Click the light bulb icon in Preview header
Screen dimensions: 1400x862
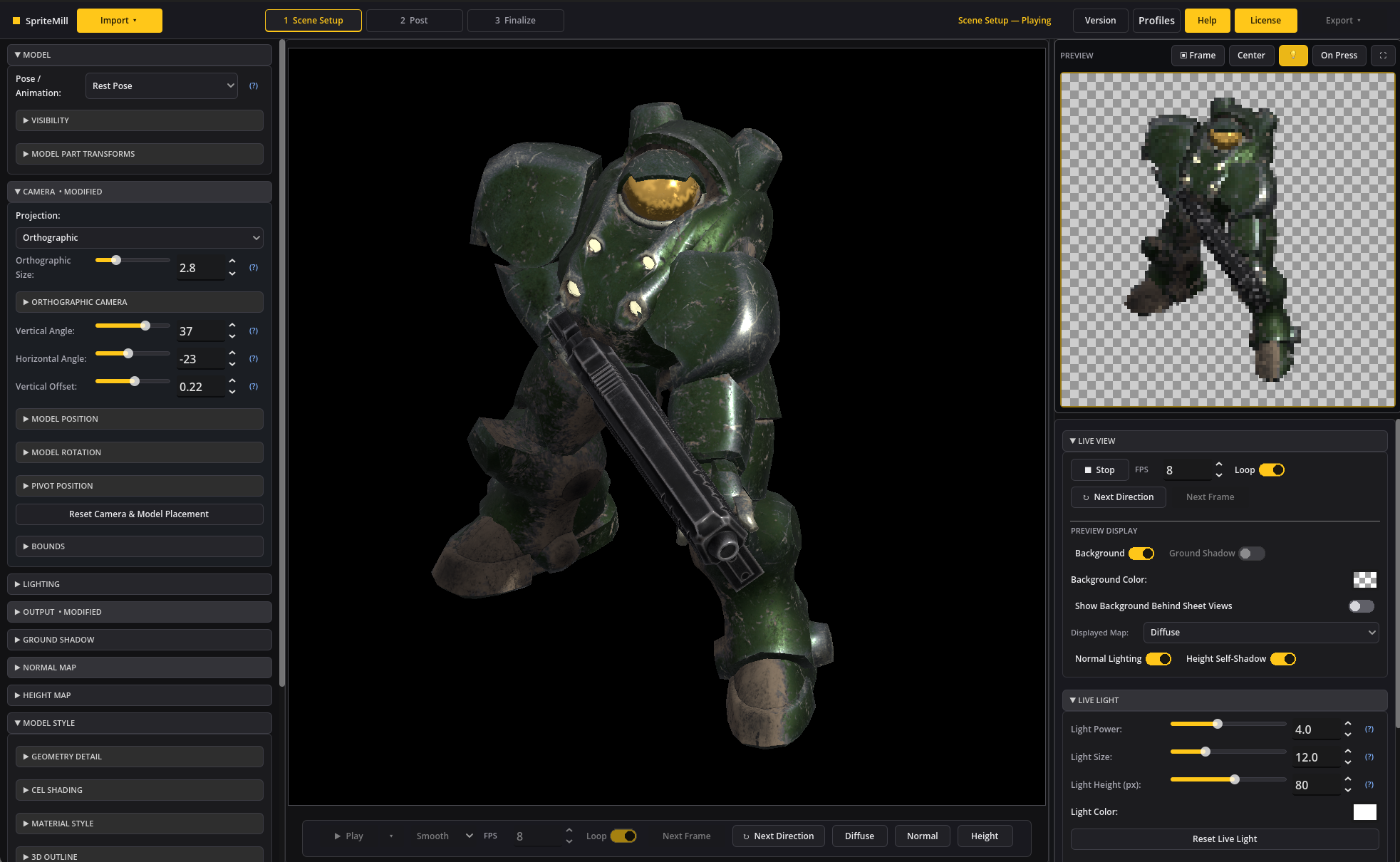pyautogui.click(x=1292, y=56)
